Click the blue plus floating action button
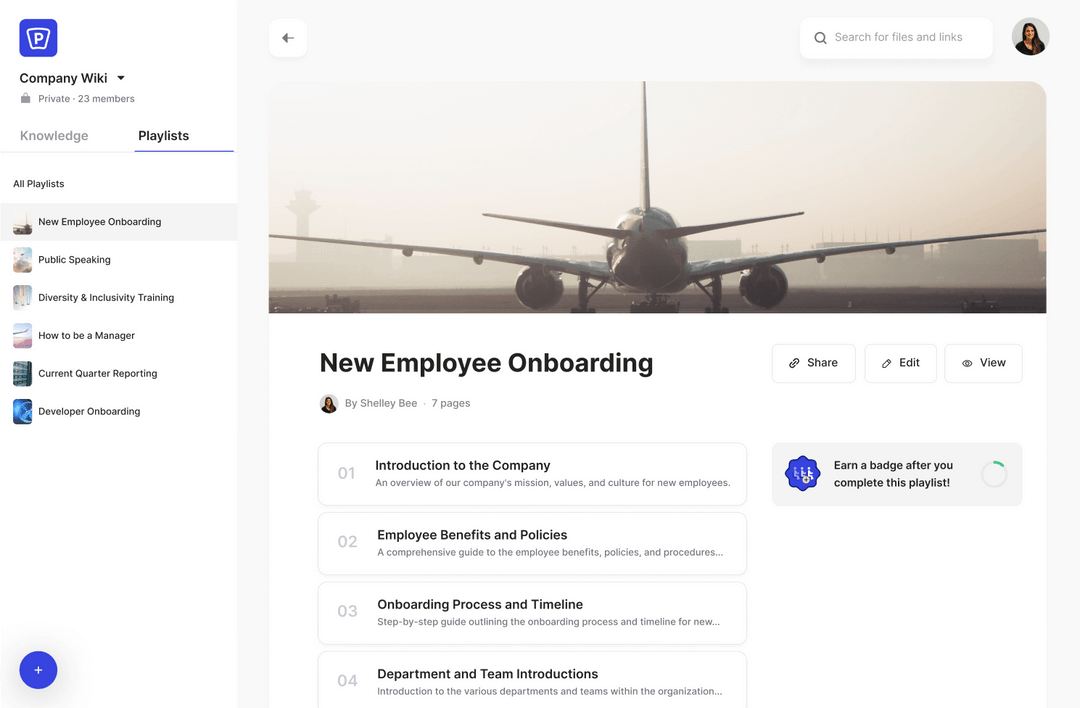This screenshot has width=1080, height=708. pos(38,670)
